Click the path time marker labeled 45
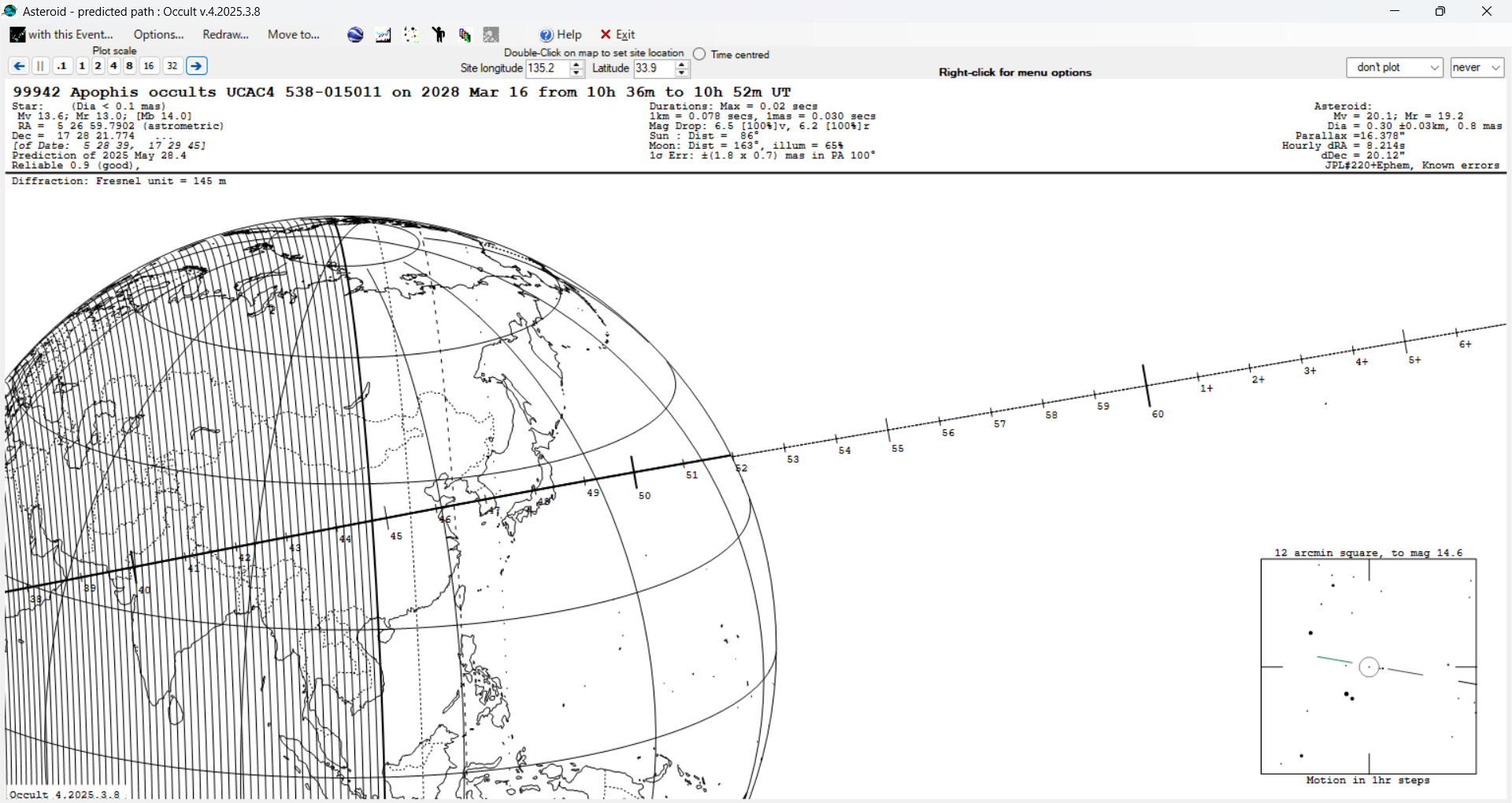The height and width of the screenshot is (803, 1512). (x=396, y=536)
